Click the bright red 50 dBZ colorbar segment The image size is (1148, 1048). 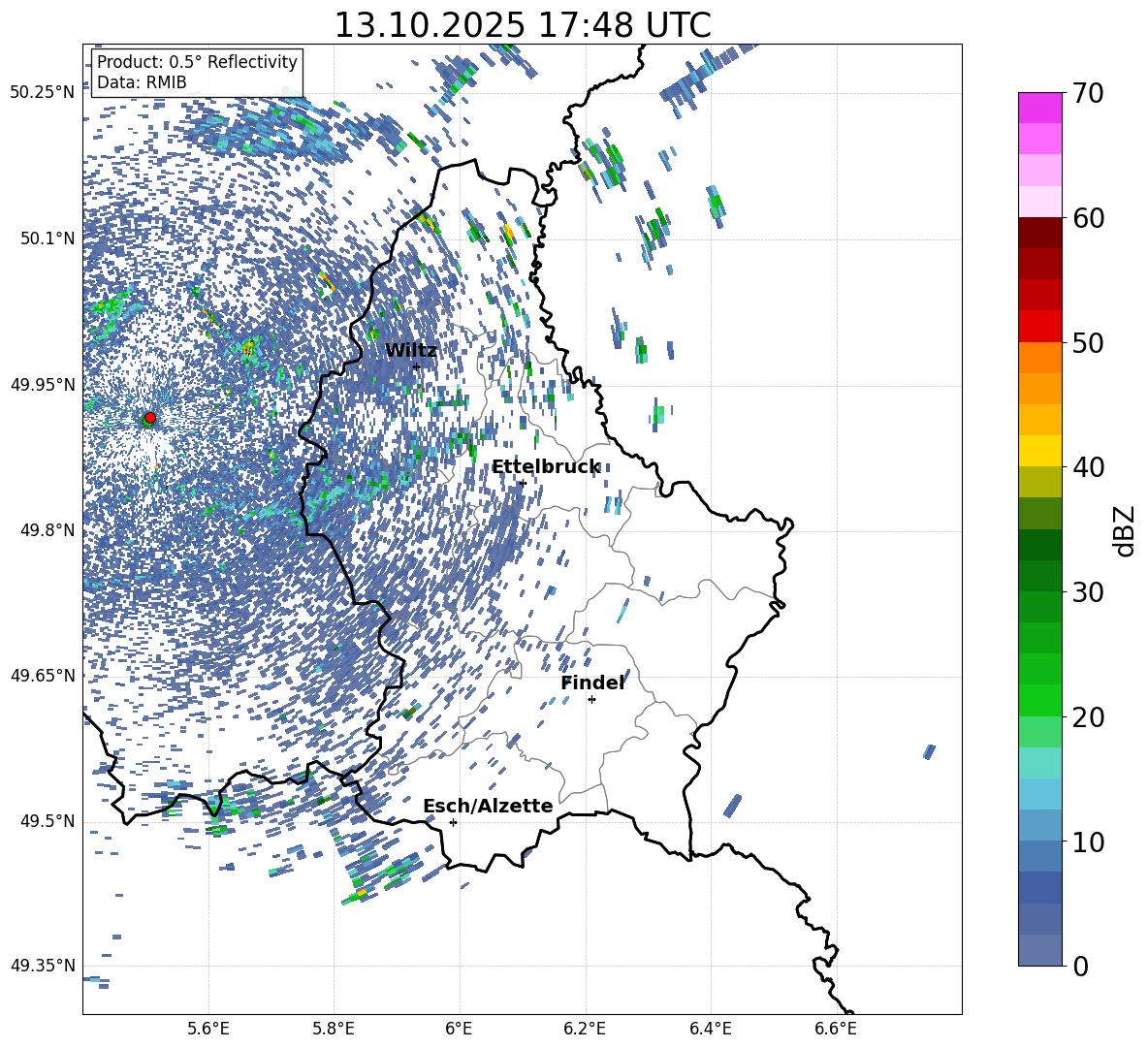tap(1039, 327)
